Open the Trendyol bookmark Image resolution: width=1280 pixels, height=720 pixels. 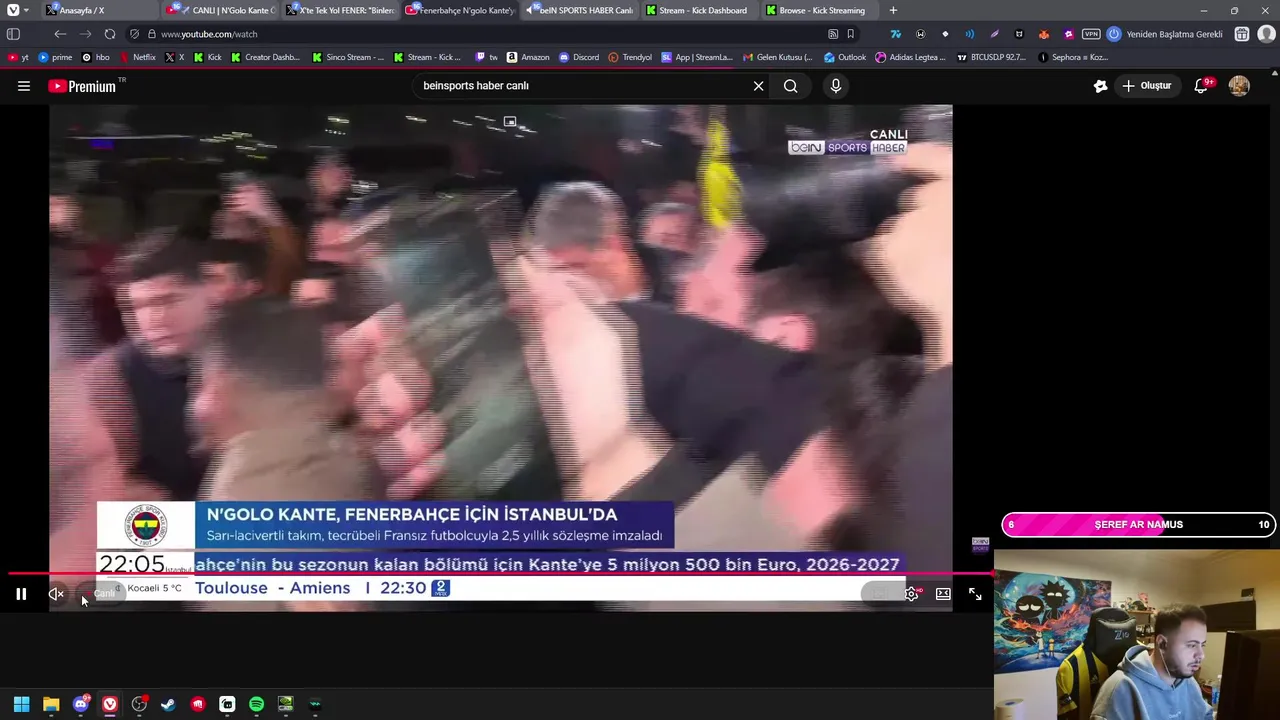(x=630, y=57)
